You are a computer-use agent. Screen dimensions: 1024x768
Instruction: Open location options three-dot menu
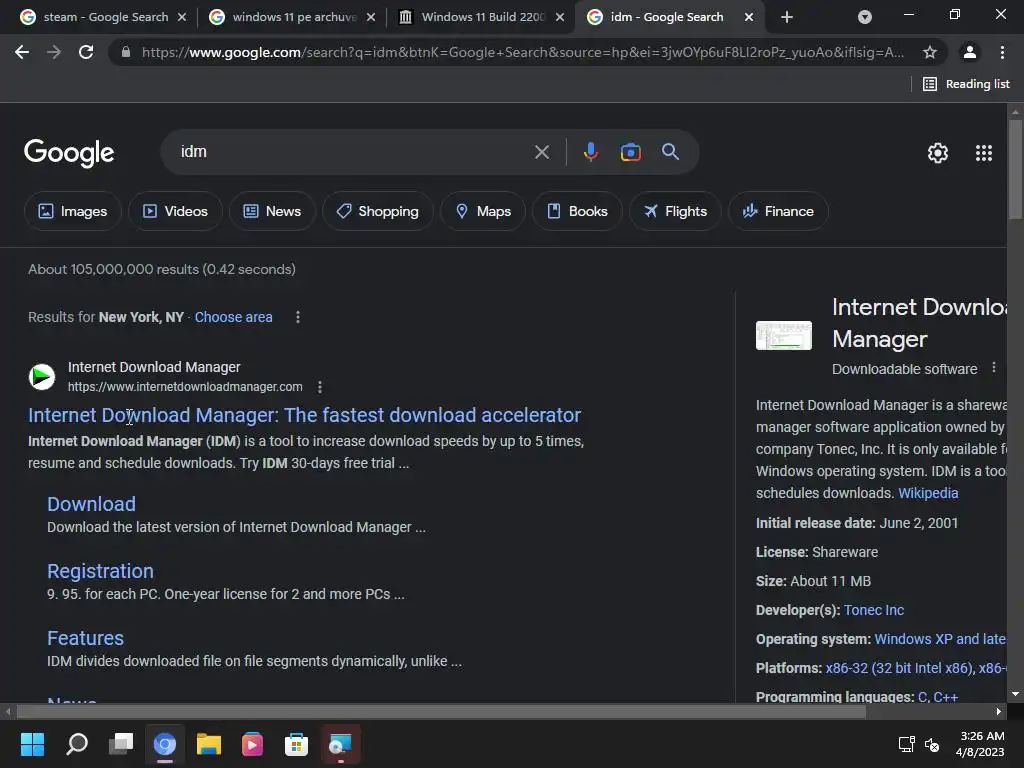click(298, 317)
